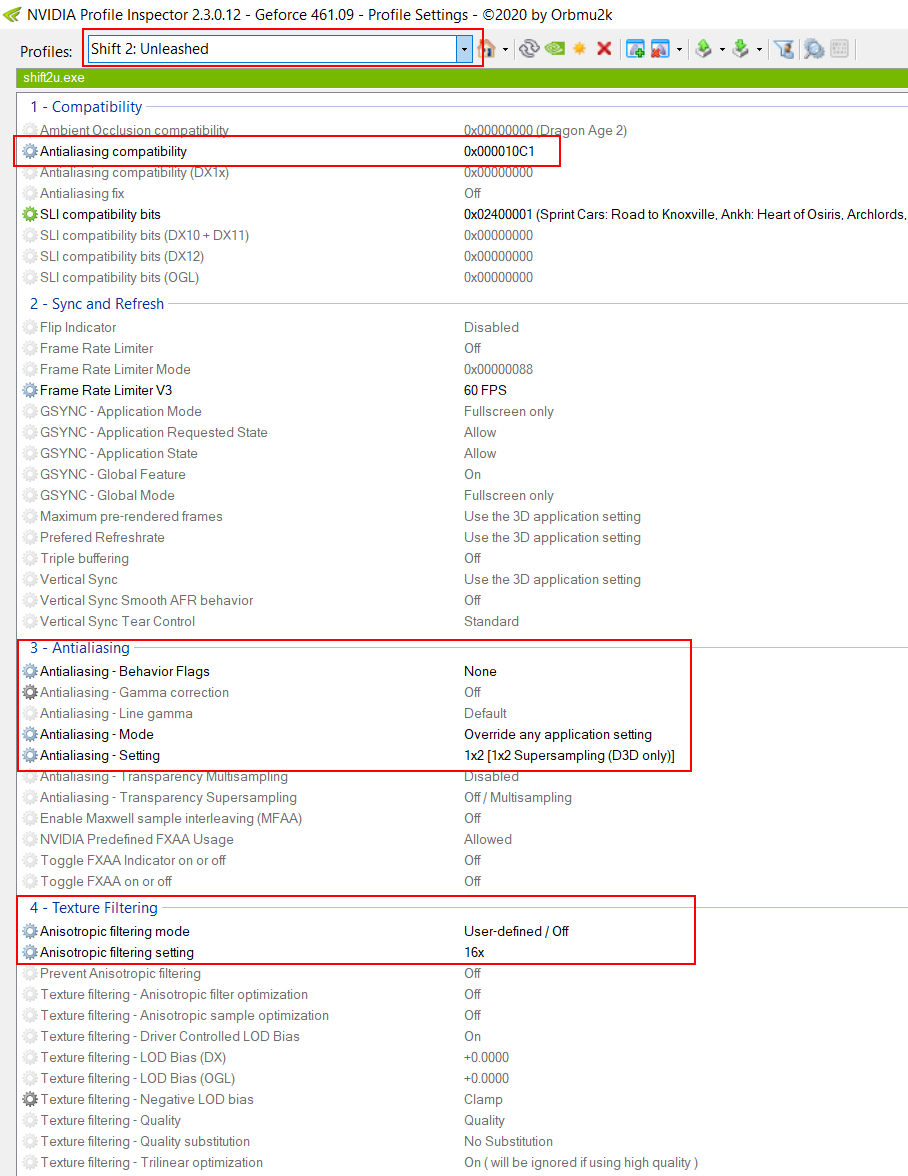Image resolution: width=908 pixels, height=1176 pixels.
Task: Click the red X delete profile icon
Action: tap(604, 49)
